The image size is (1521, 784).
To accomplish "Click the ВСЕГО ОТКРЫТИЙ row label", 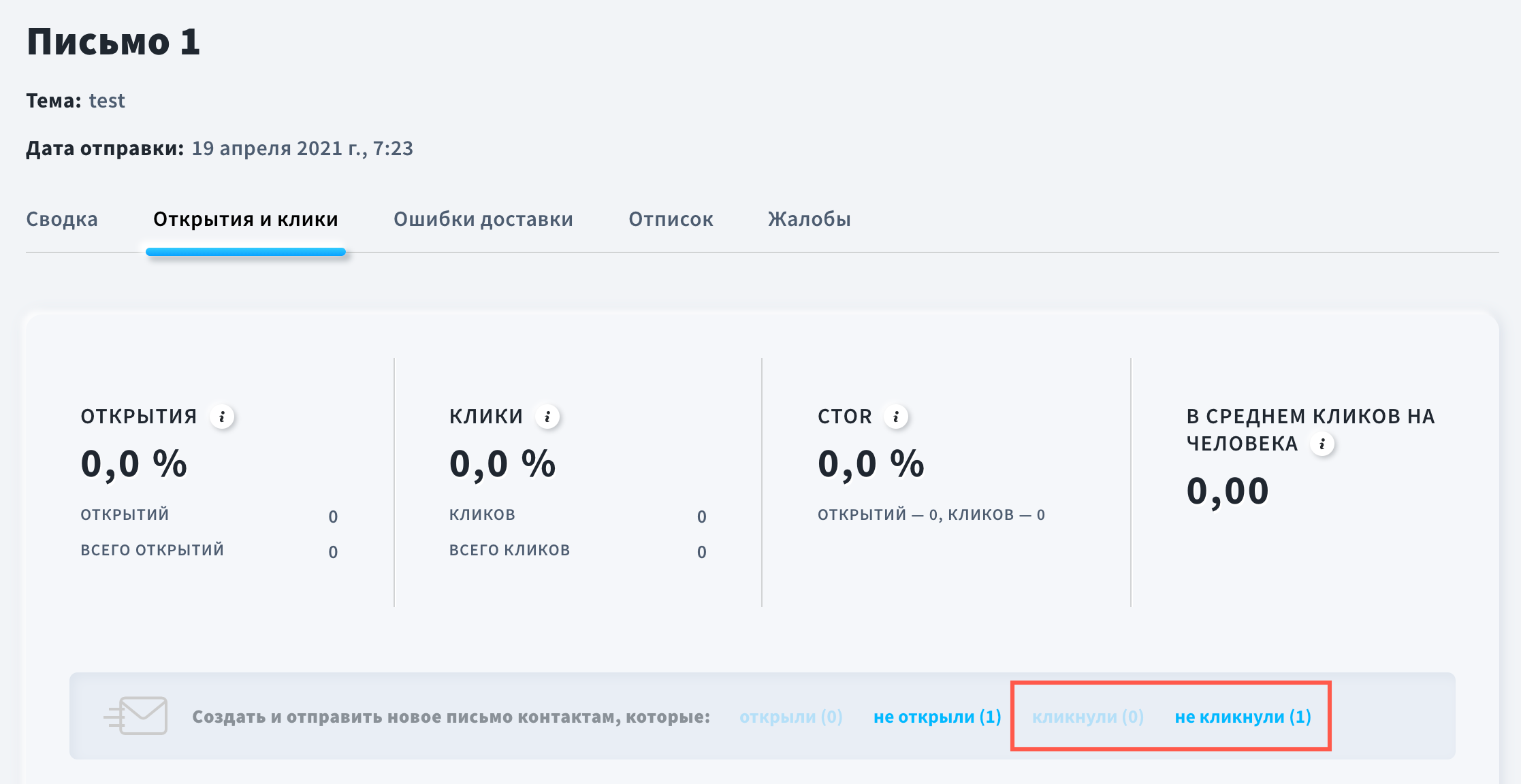I will click(153, 550).
